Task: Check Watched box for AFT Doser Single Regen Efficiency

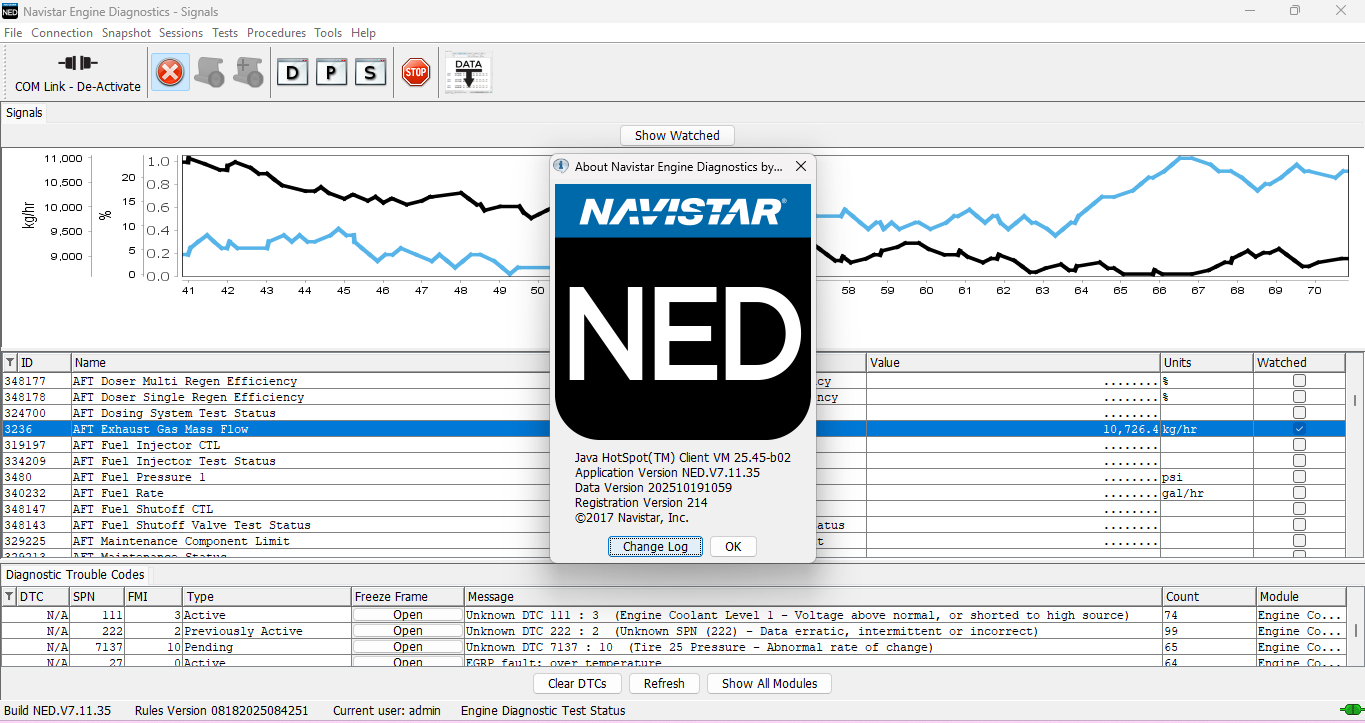Action: tap(1299, 397)
